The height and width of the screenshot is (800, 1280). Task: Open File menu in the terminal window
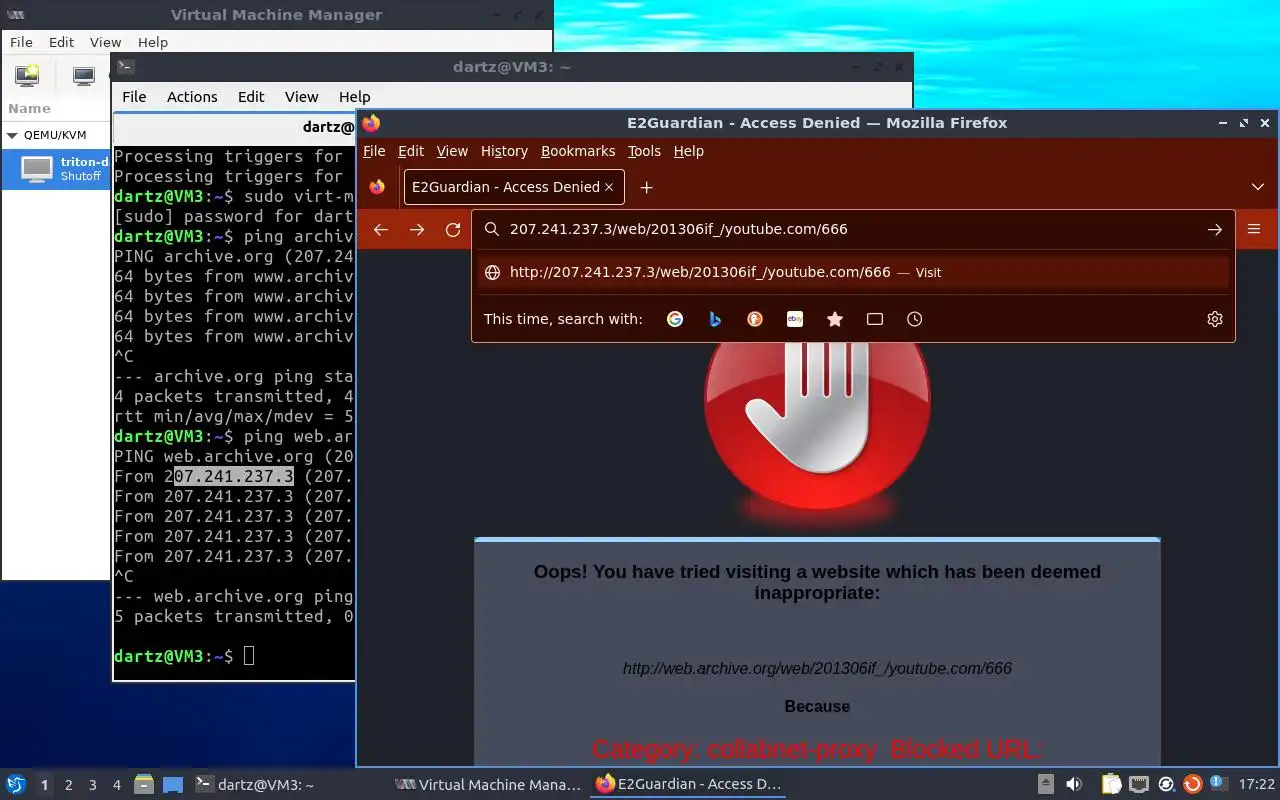click(134, 97)
